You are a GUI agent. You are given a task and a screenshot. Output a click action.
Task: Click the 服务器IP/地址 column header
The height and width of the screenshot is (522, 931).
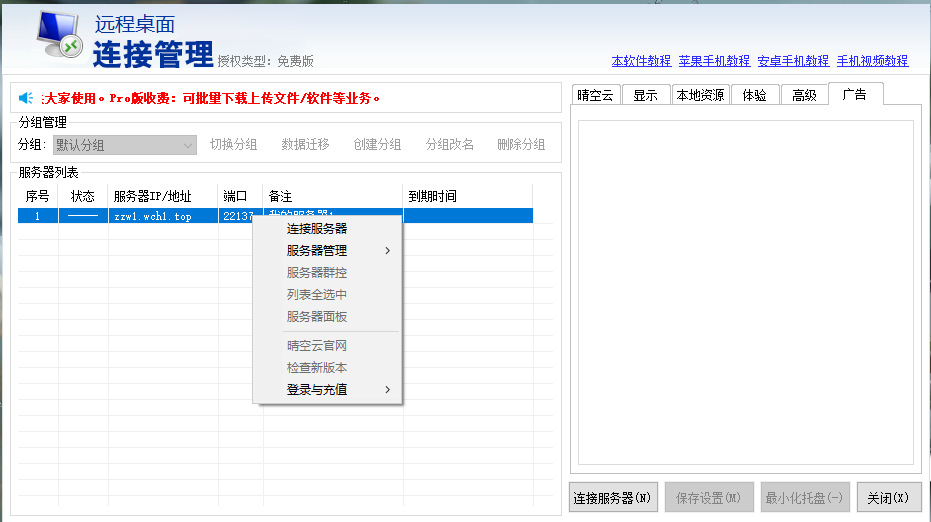(x=152, y=197)
